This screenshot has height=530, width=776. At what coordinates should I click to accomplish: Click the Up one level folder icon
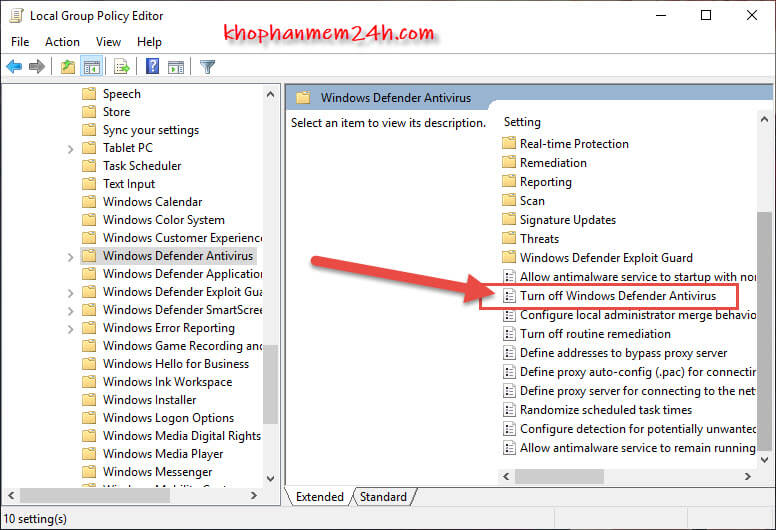coord(67,67)
